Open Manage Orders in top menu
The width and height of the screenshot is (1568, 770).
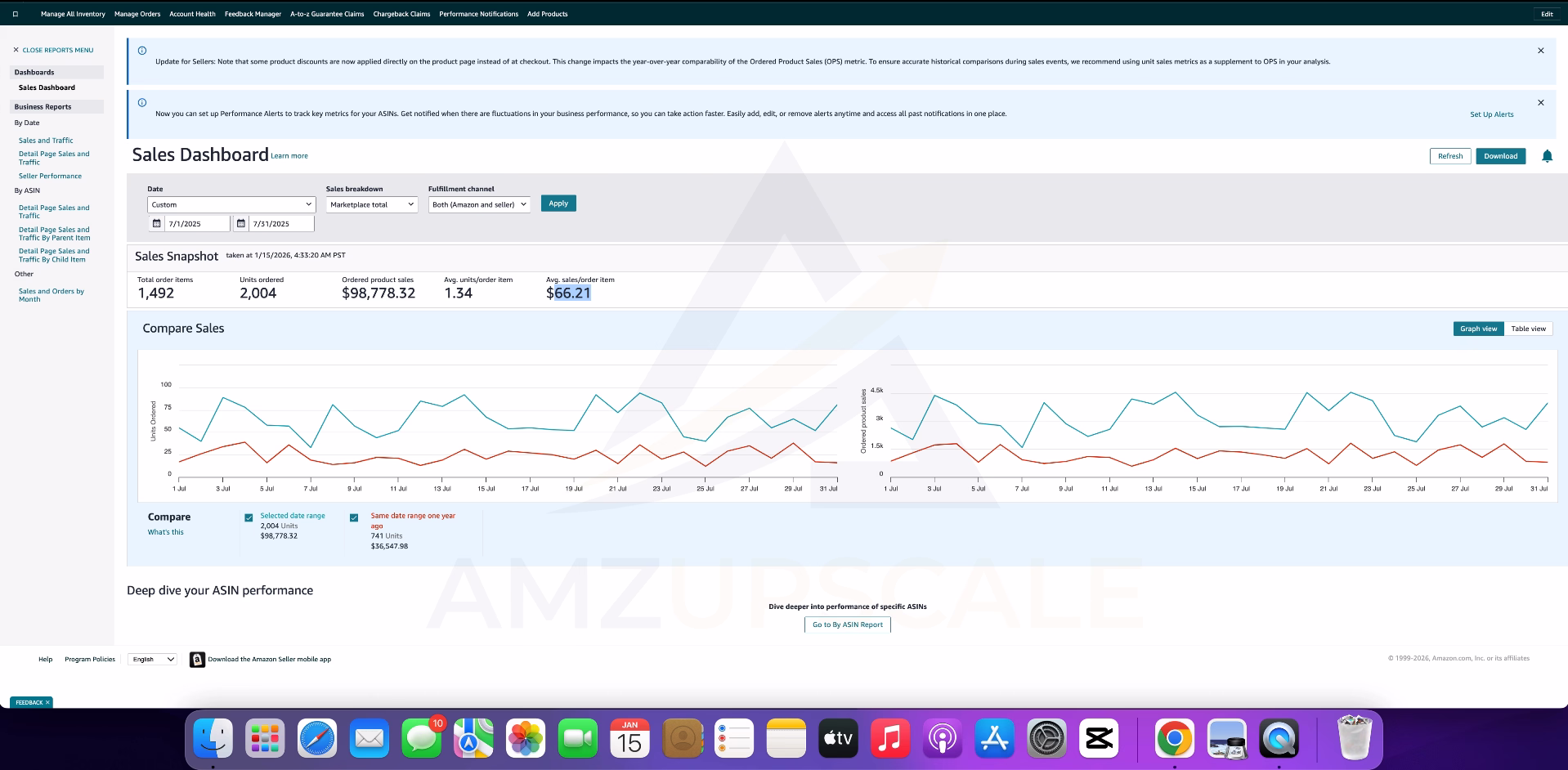click(x=137, y=14)
